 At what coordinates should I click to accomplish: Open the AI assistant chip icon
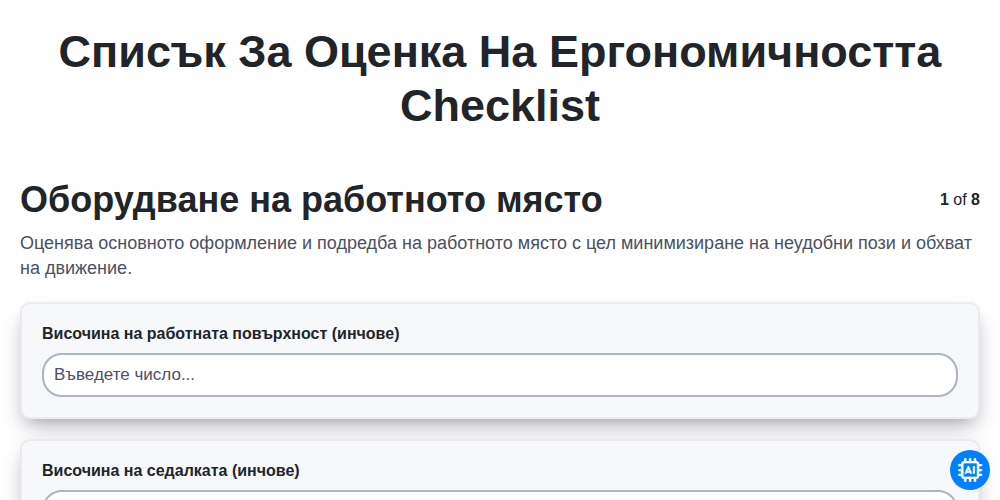pos(969,470)
